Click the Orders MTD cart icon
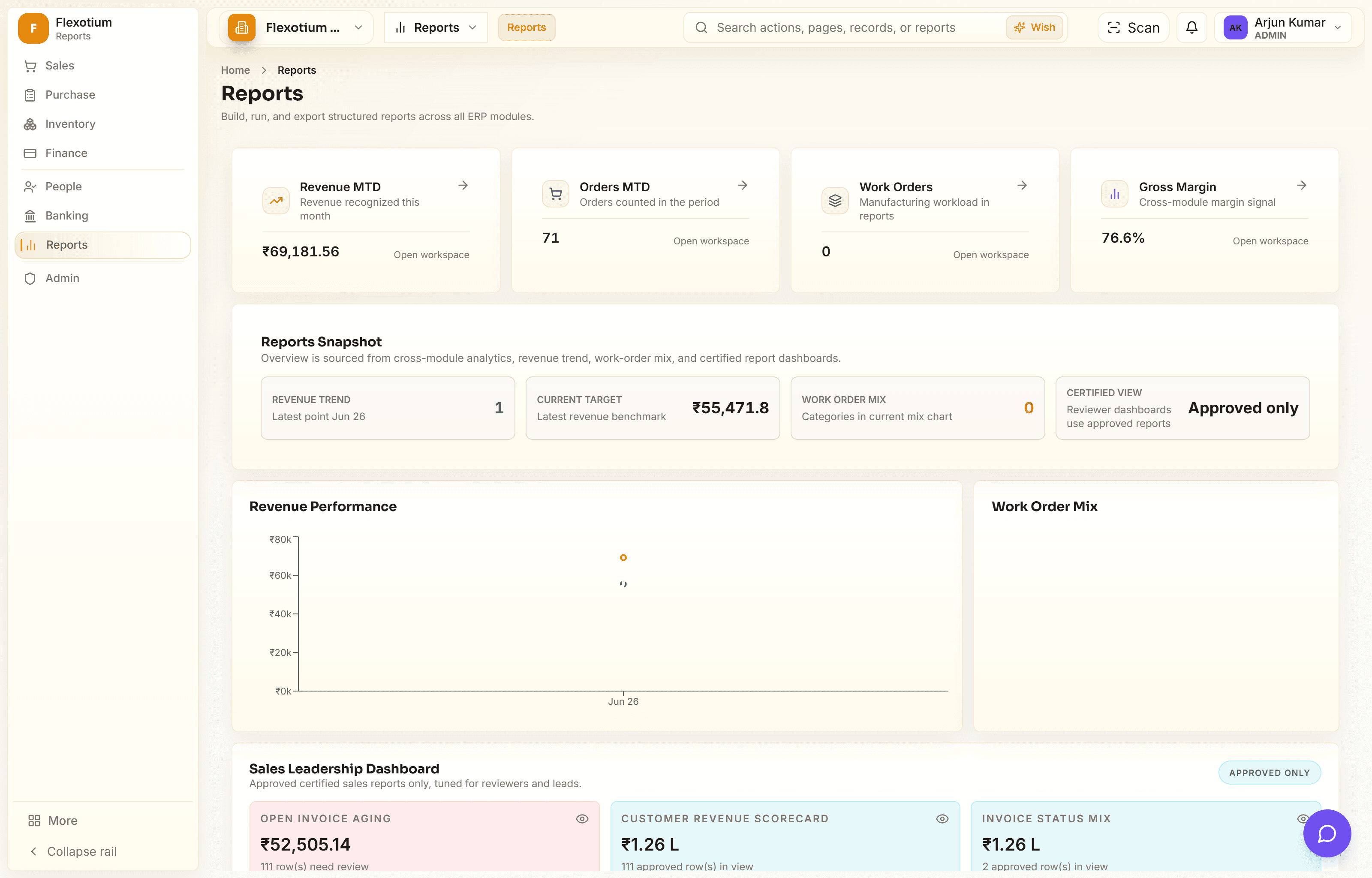 (x=556, y=194)
